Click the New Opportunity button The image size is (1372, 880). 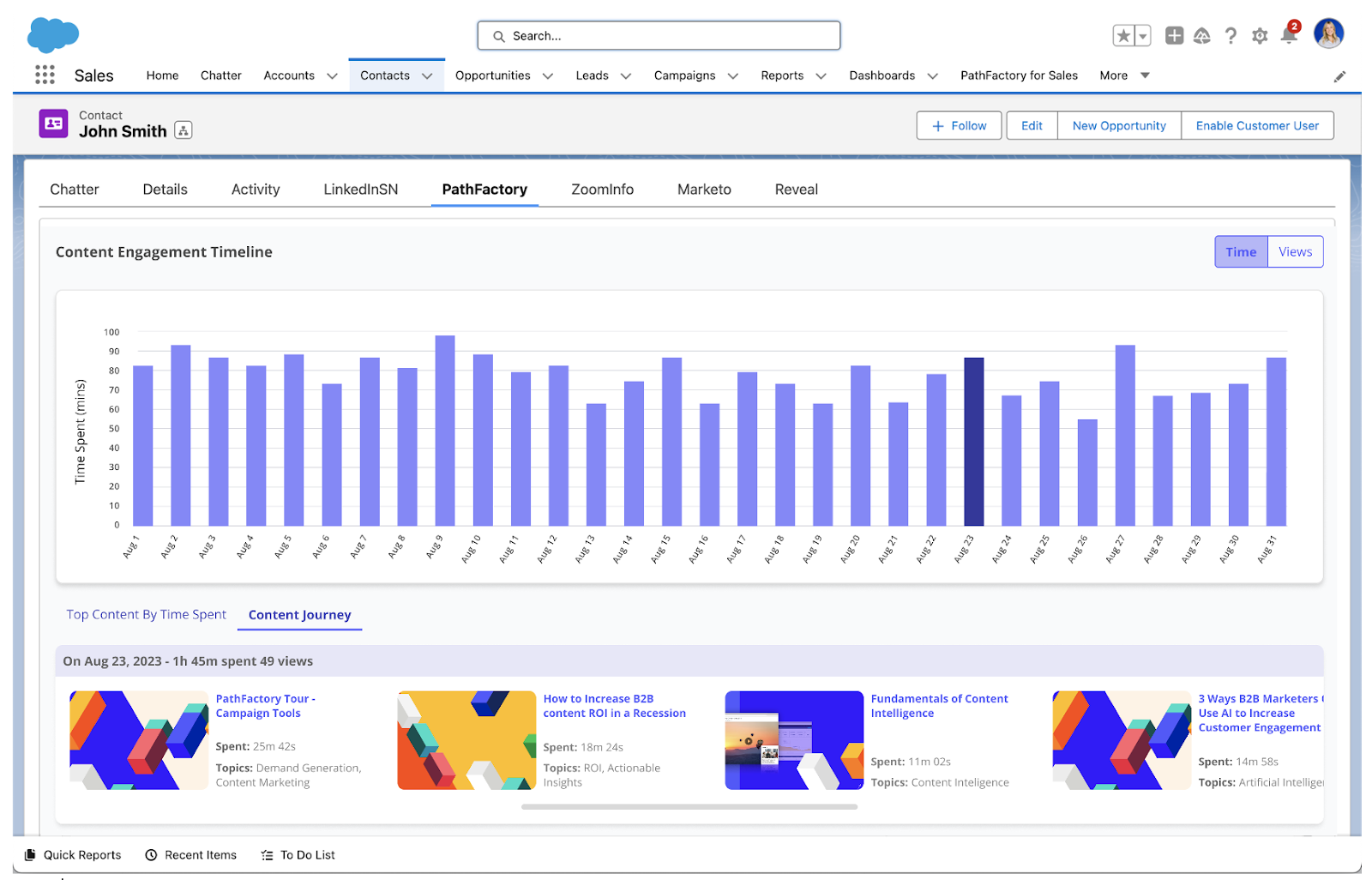click(x=1119, y=125)
